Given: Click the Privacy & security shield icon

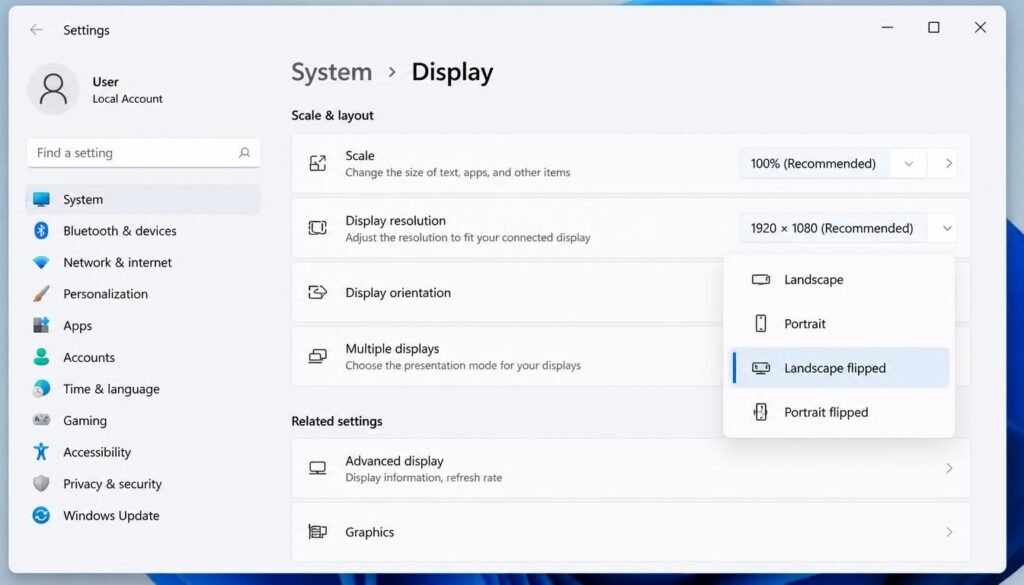Looking at the screenshot, I should pyautogui.click(x=41, y=483).
